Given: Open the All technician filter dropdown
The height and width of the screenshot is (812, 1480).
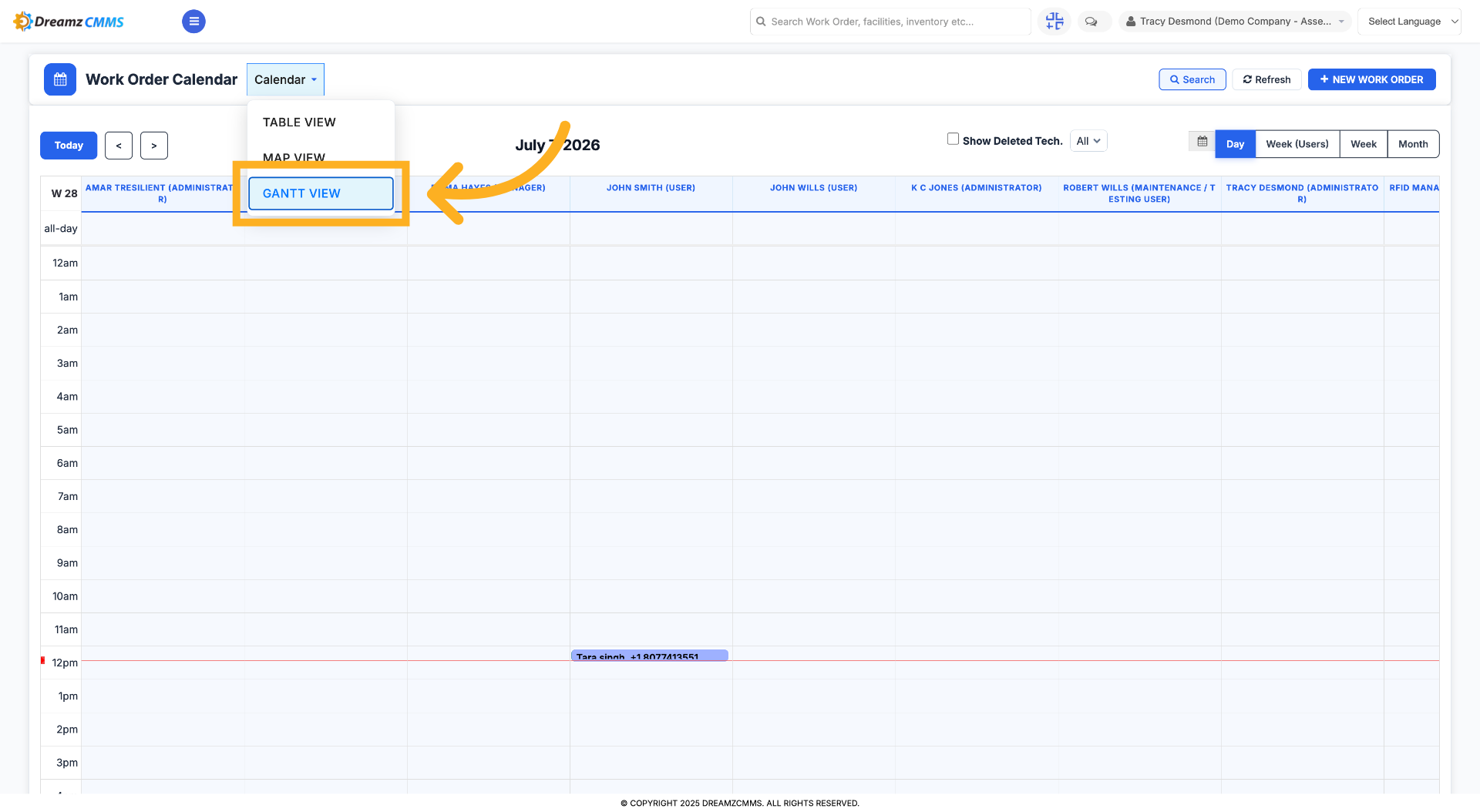Looking at the screenshot, I should 1088,141.
